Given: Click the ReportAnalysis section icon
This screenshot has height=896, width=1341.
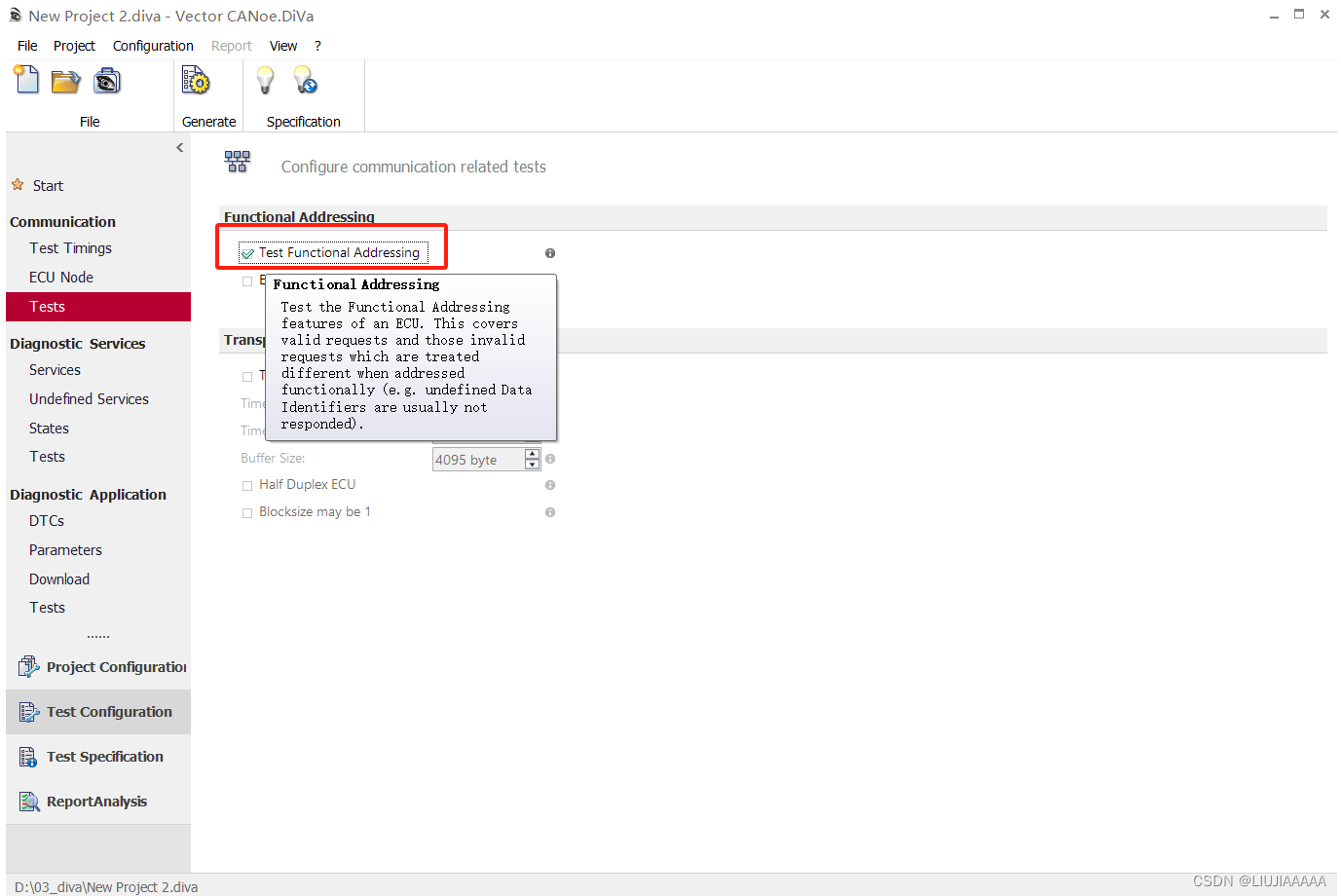Looking at the screenshot, I should (x=29, y=802).
